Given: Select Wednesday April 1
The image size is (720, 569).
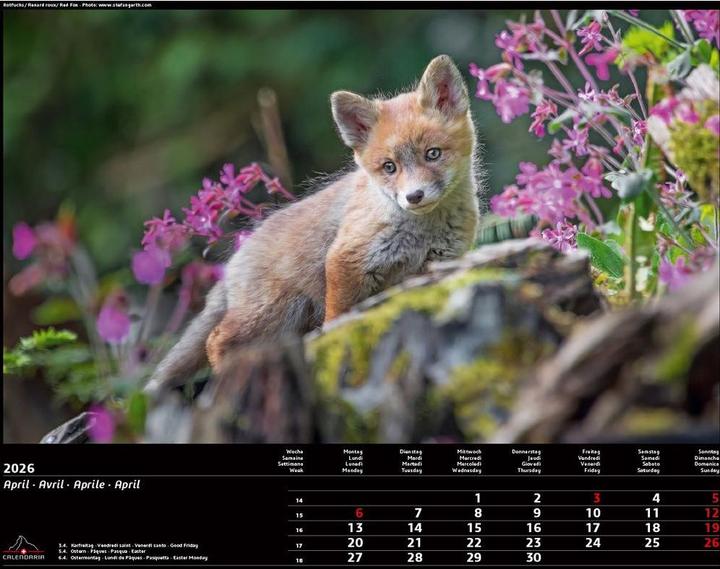Looking at the screenshot, I should click(478, 498).
